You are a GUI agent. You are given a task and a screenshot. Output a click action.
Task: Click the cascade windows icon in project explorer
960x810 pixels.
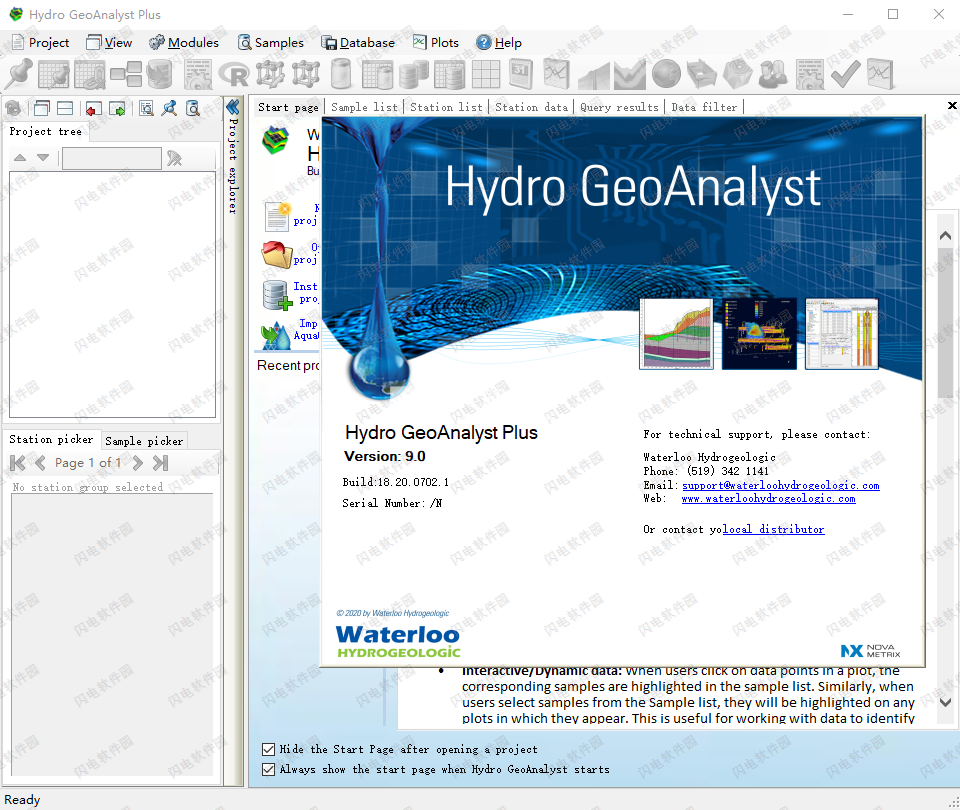click(x=42, y=108)
